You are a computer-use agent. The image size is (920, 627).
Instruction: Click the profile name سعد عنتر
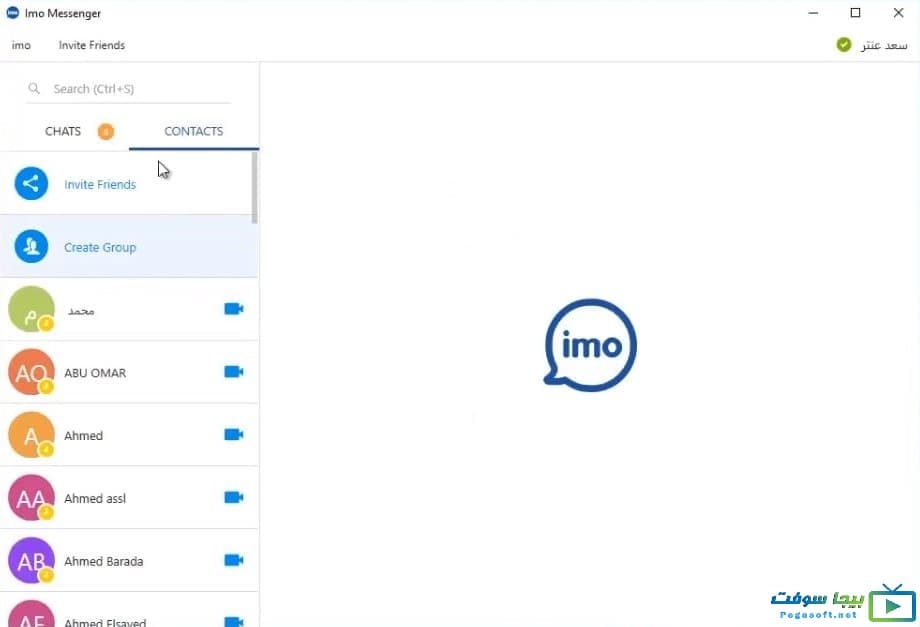[x=884, y=45]
